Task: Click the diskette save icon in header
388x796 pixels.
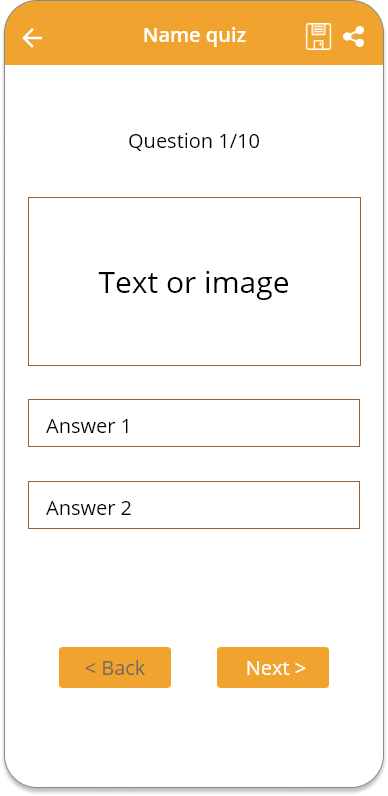Action: coord(318,37)
